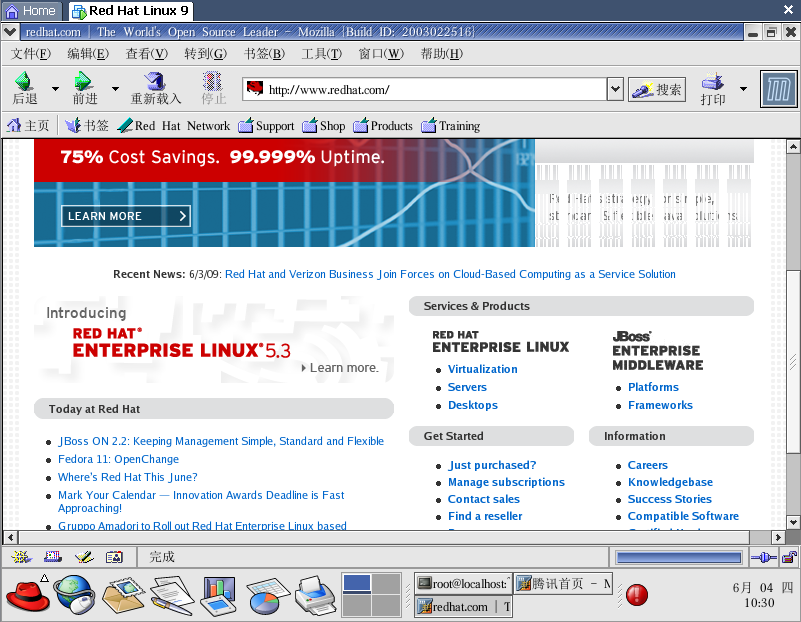Switch to the Home tab
Viewport: 801px width, 622px height.
pyautogui.click(x=31, y=11)
